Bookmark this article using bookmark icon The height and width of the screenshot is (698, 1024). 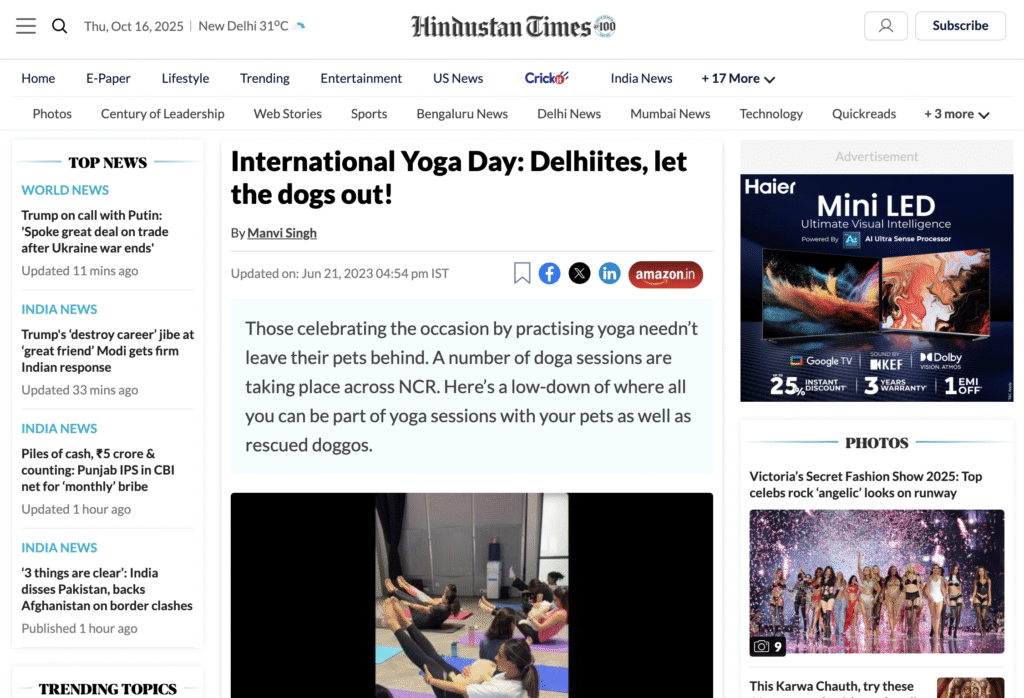click(522, 273)
